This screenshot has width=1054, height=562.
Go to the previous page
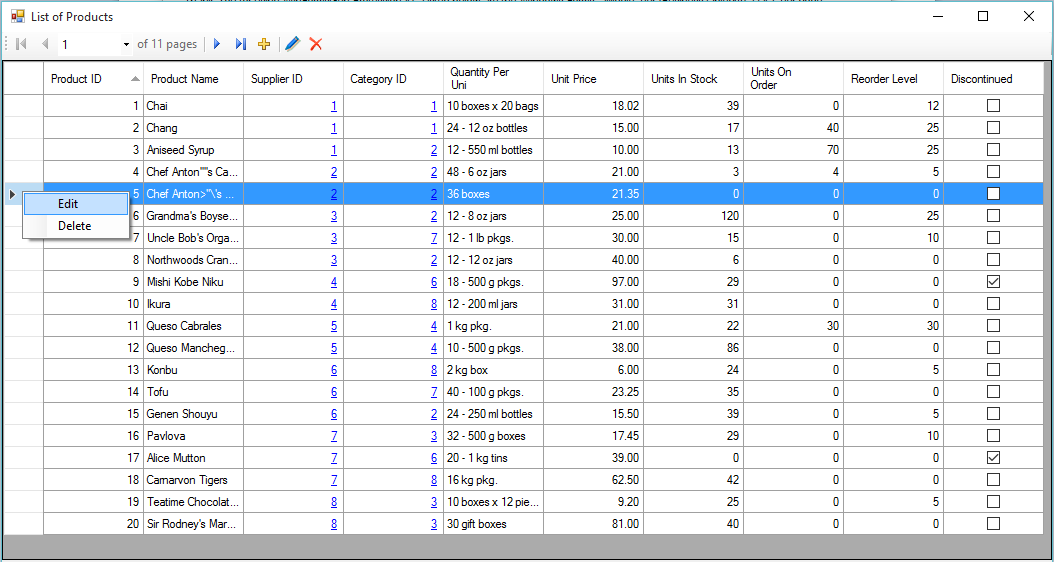(x=45, y=44)
